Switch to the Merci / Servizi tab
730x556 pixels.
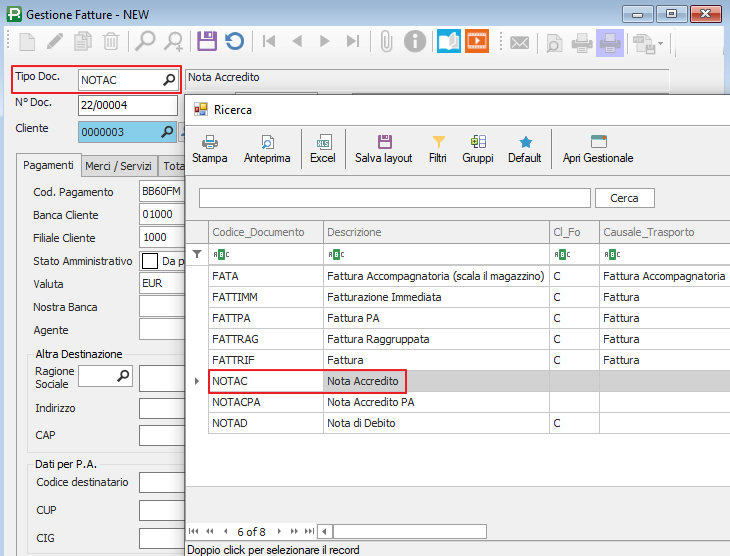click(x=119, y=166)
